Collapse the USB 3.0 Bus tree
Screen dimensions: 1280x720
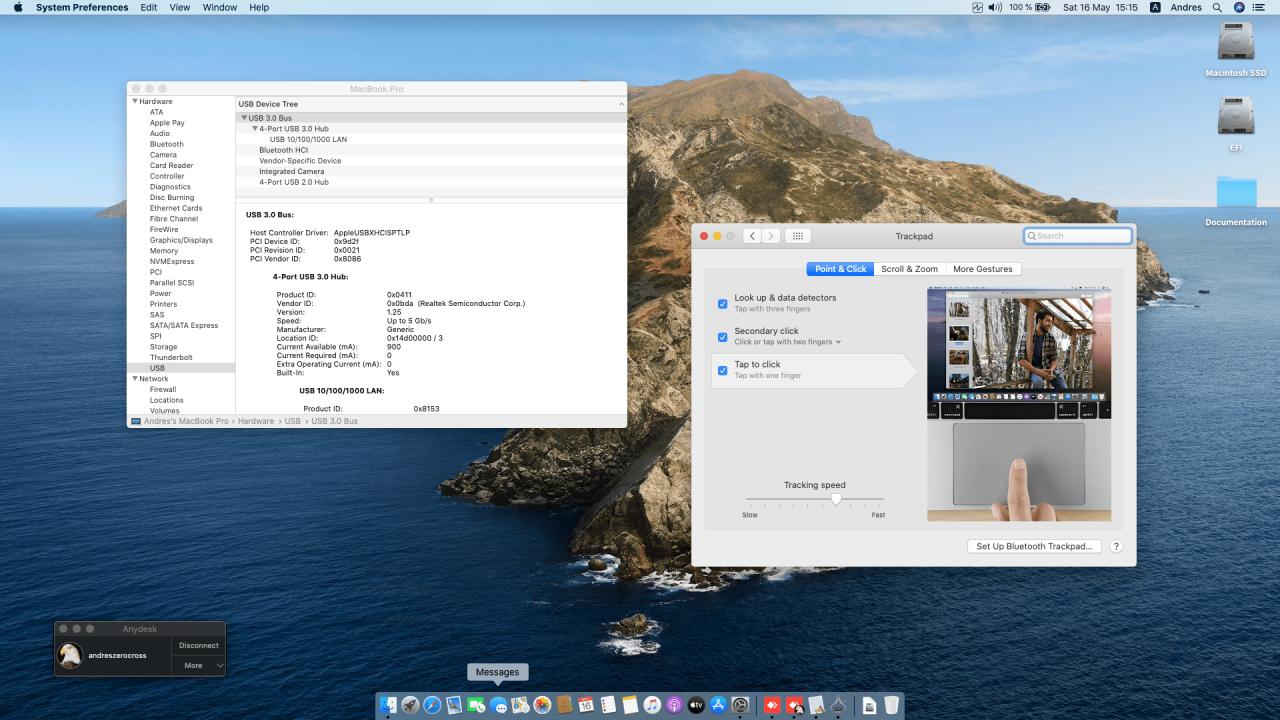click(x=244, y=118)
